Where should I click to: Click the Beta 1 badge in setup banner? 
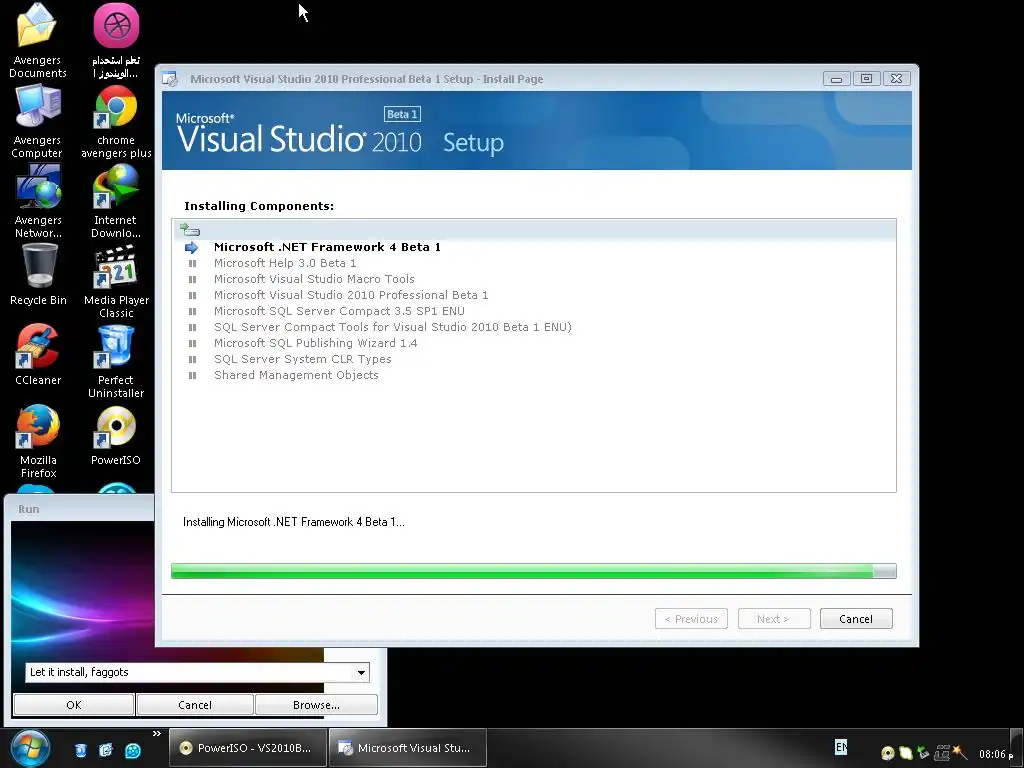402,114
